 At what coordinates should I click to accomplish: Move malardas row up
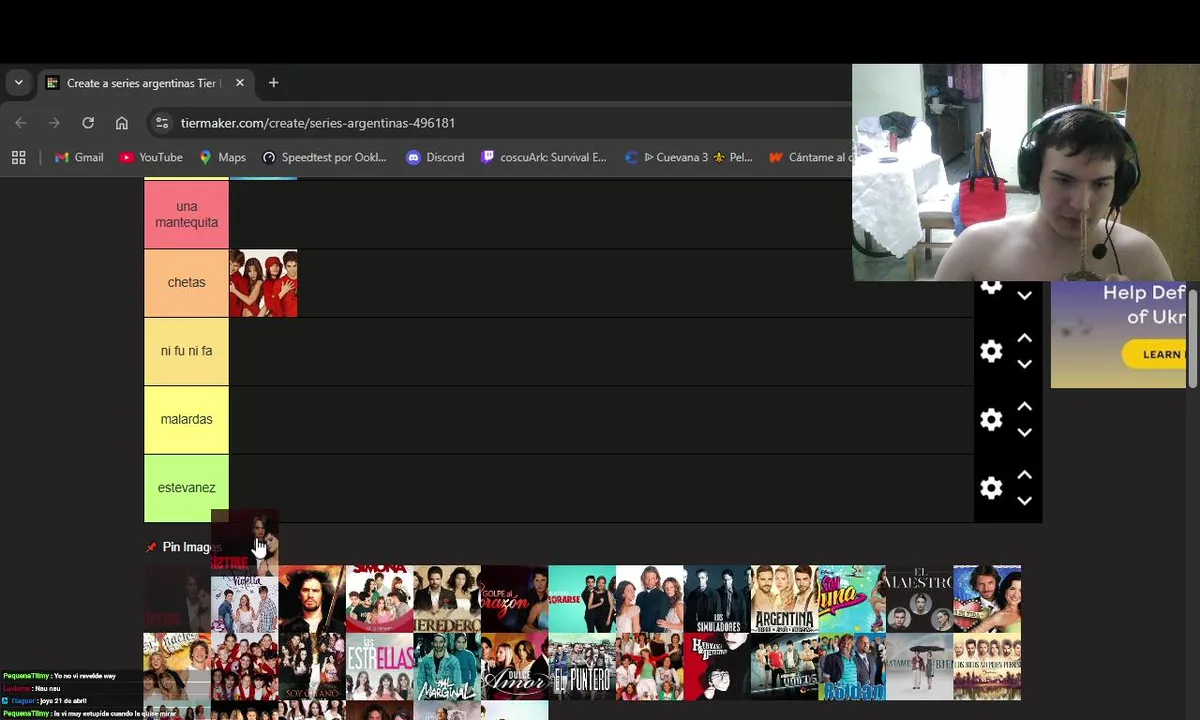(1024, 407)
